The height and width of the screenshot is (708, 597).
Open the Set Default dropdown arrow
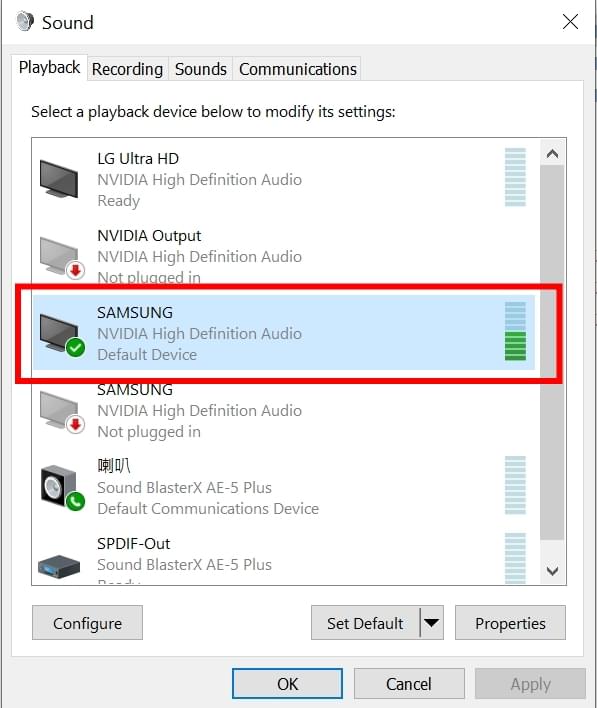432,623
